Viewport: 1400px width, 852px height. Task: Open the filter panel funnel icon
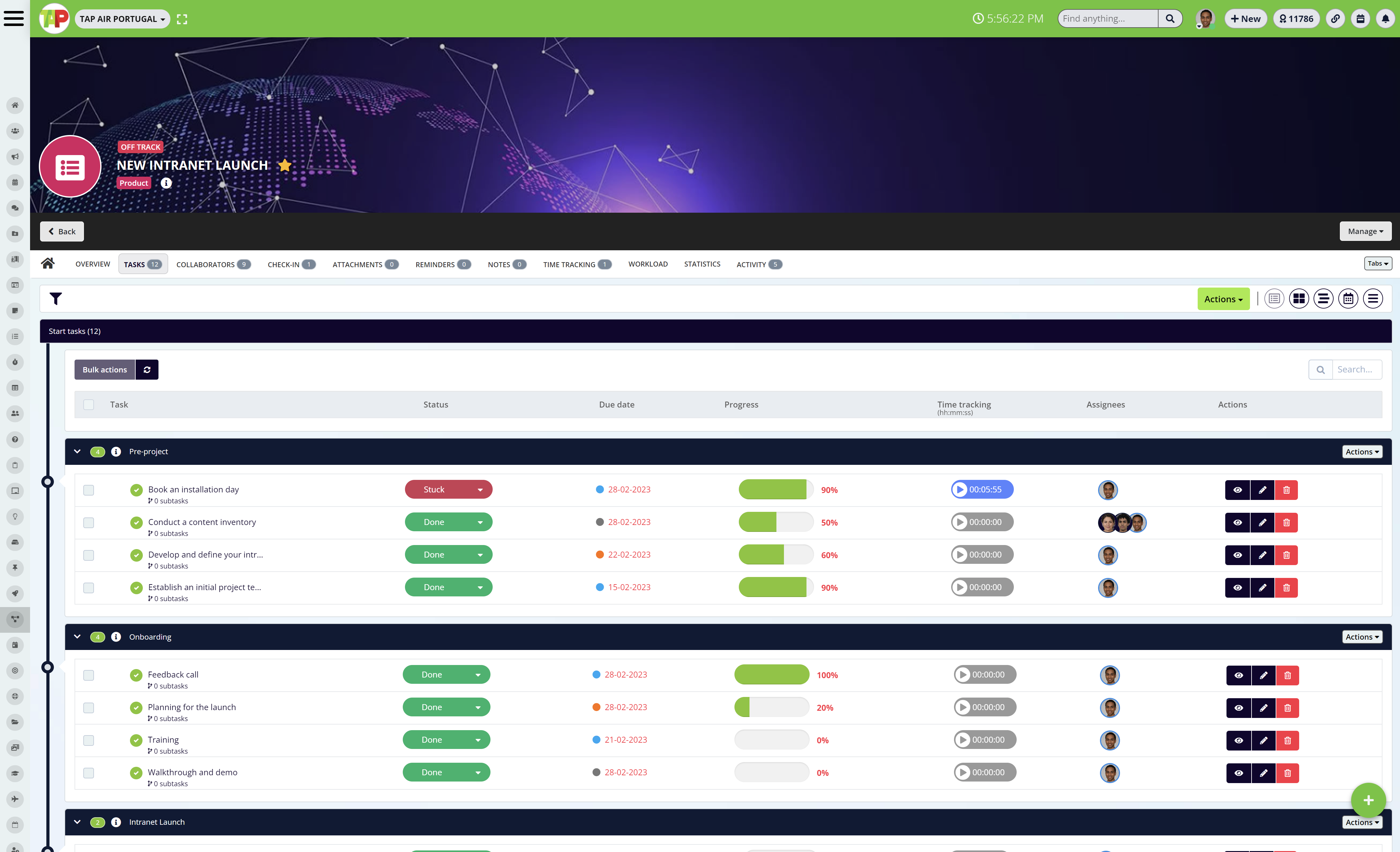pyautogui.click(x=56, y=299)
